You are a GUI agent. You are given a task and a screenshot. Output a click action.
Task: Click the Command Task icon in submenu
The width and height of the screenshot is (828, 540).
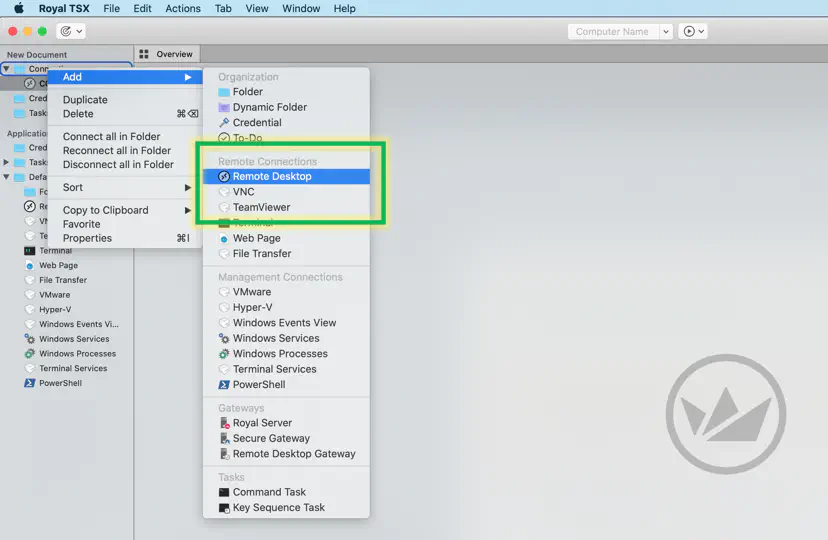coord(224,492)
